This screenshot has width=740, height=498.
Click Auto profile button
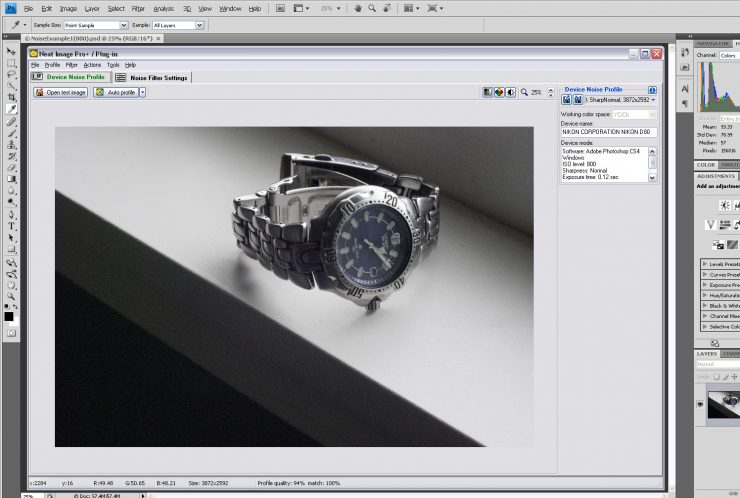[116, 93]
